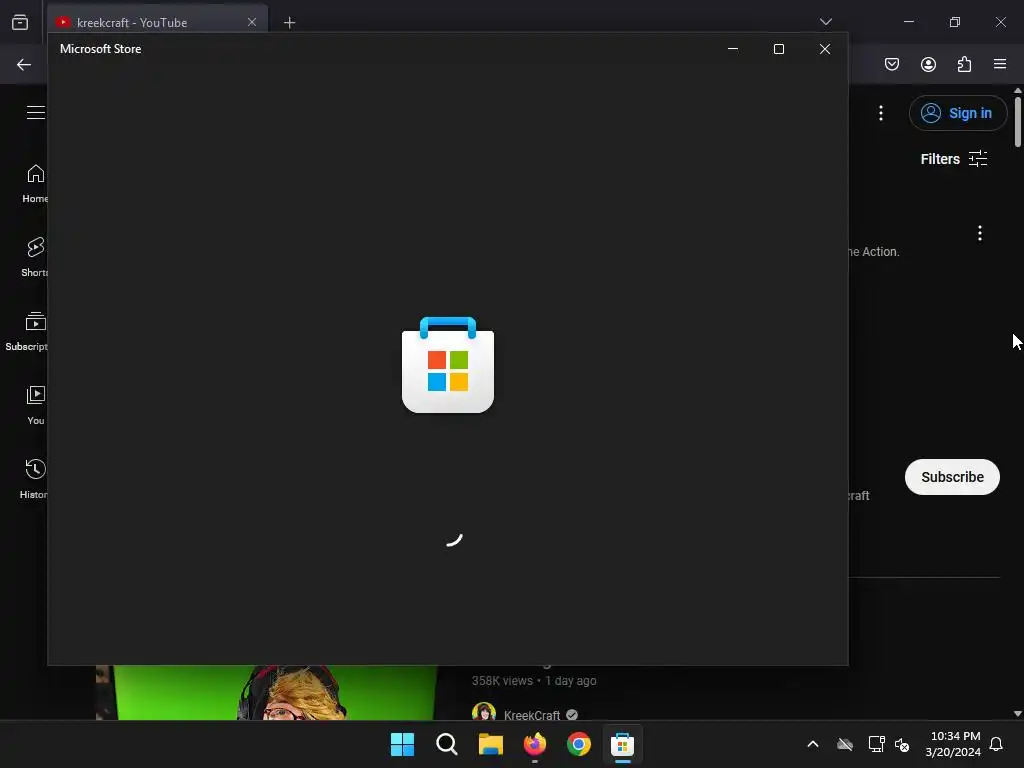Sign in to YouTube
The height and width of the screenshot is (768, 1024).
pos(957,113)
